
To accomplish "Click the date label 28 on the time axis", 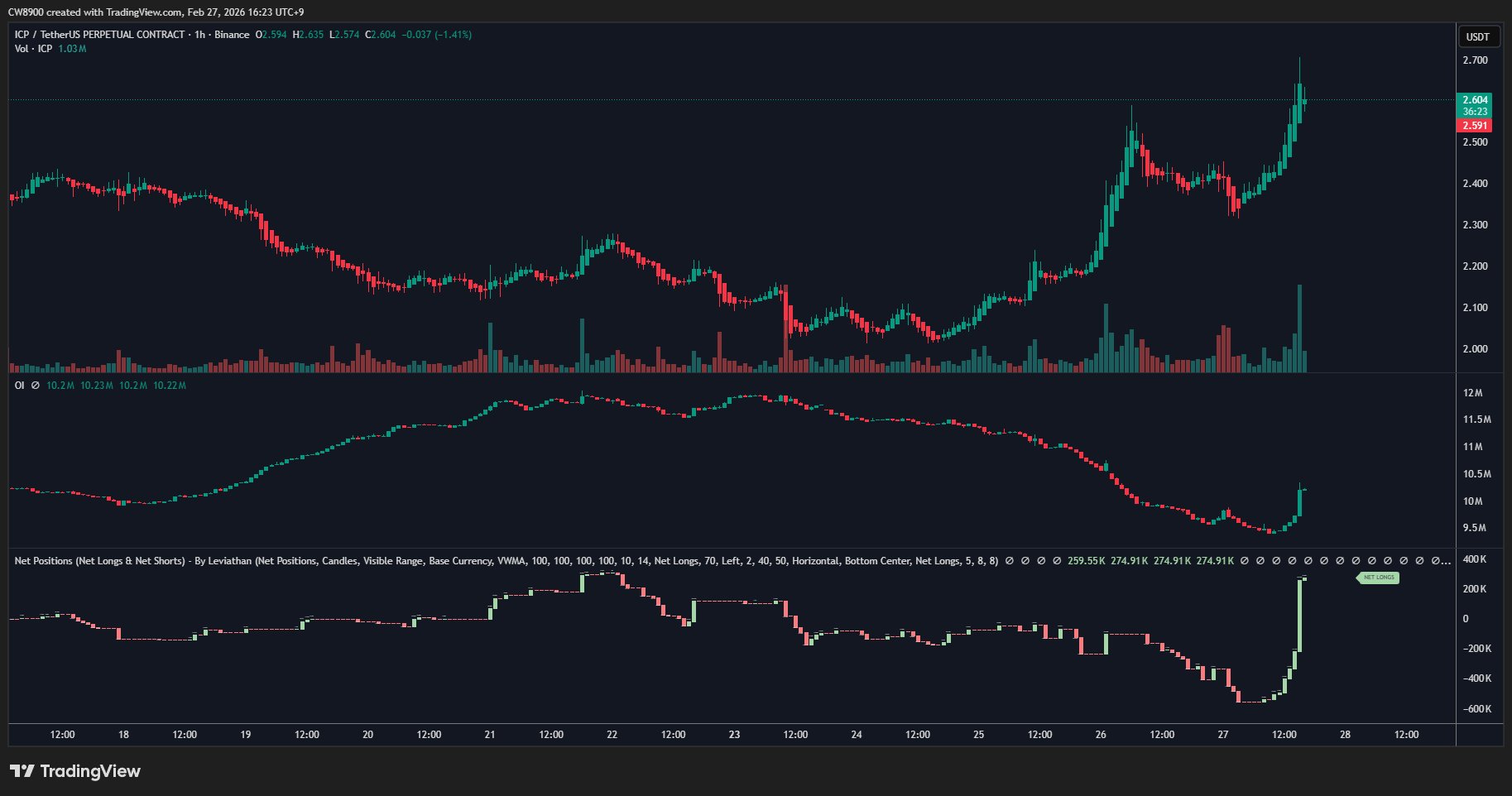I will 1345,735.
